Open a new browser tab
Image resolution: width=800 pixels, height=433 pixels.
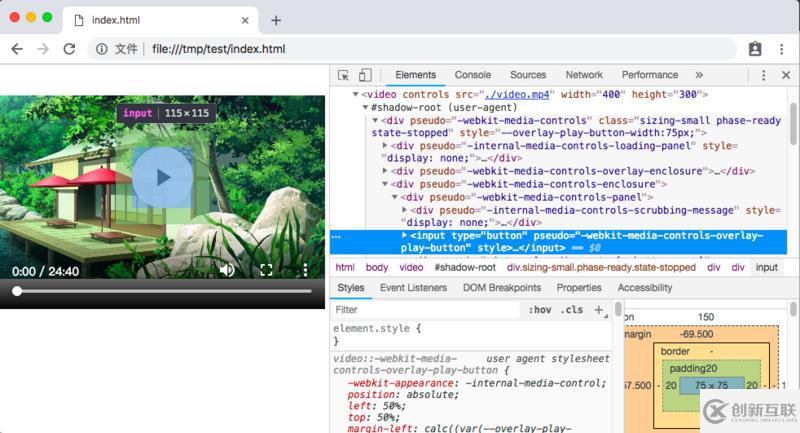276,20
